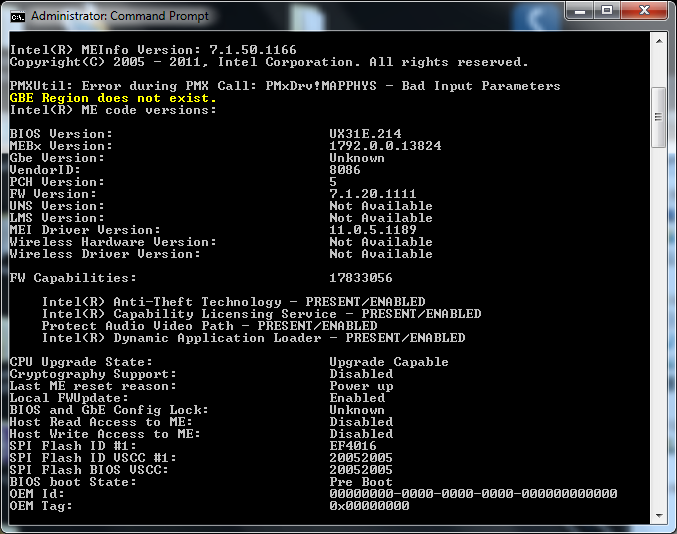Click the Last ME reset reason 'Power up'
This screenshot has width=677, height=534.
[361, 386]
